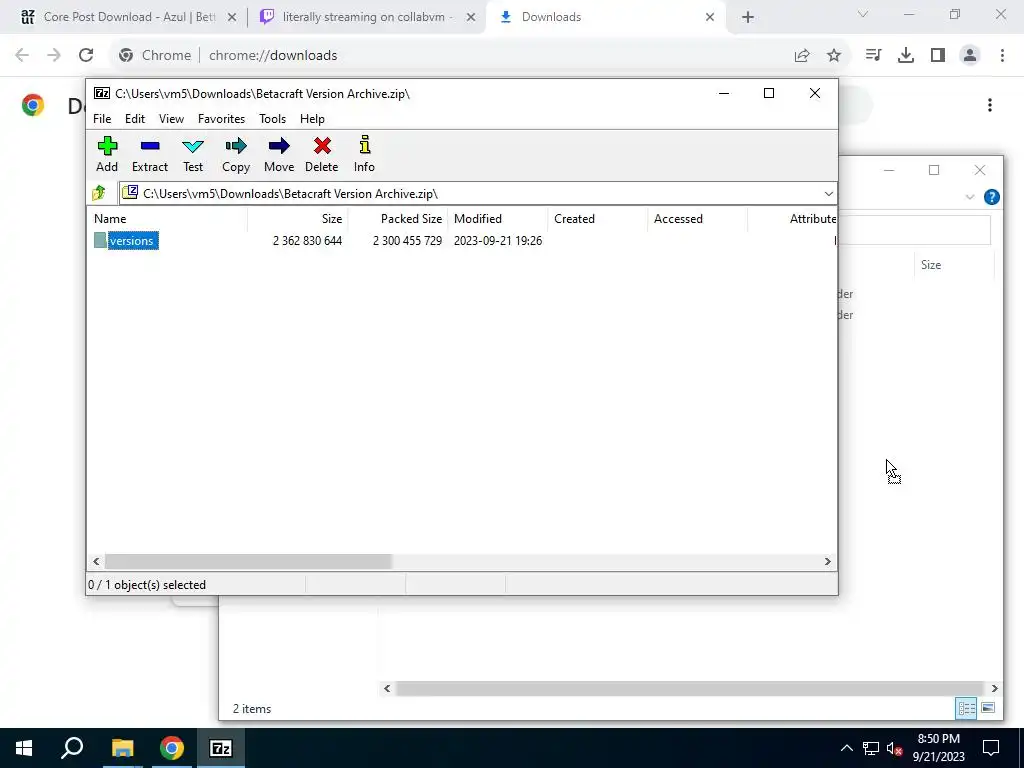1024x768 pixels.
Task: Open the 7-Zip Favorites menu
Action: tap(221, 119)
